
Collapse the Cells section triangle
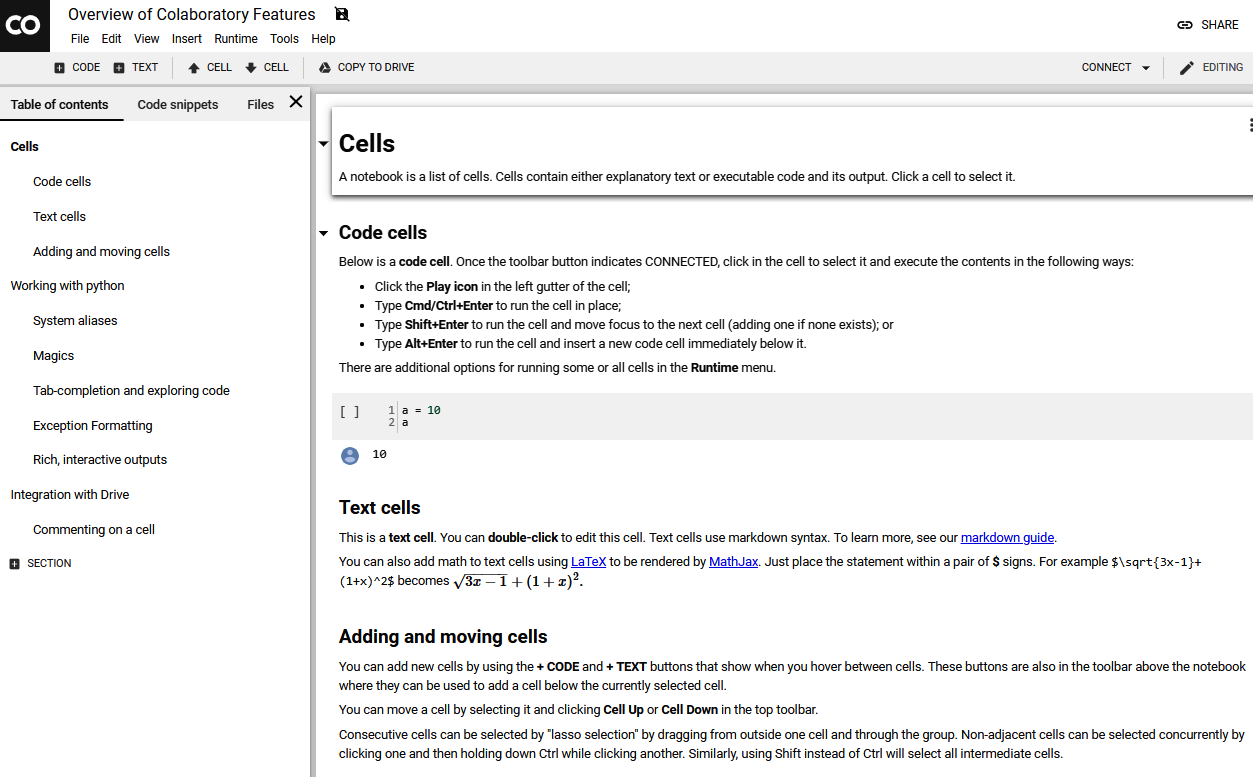(323, 144)
